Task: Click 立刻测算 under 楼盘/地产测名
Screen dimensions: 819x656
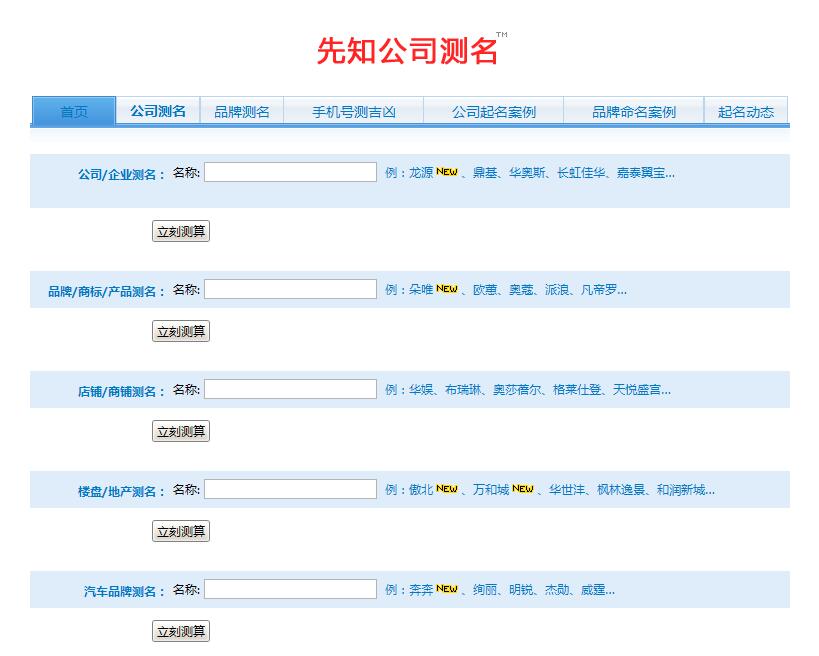Action: pyautogui.click(x=181, y=531)
